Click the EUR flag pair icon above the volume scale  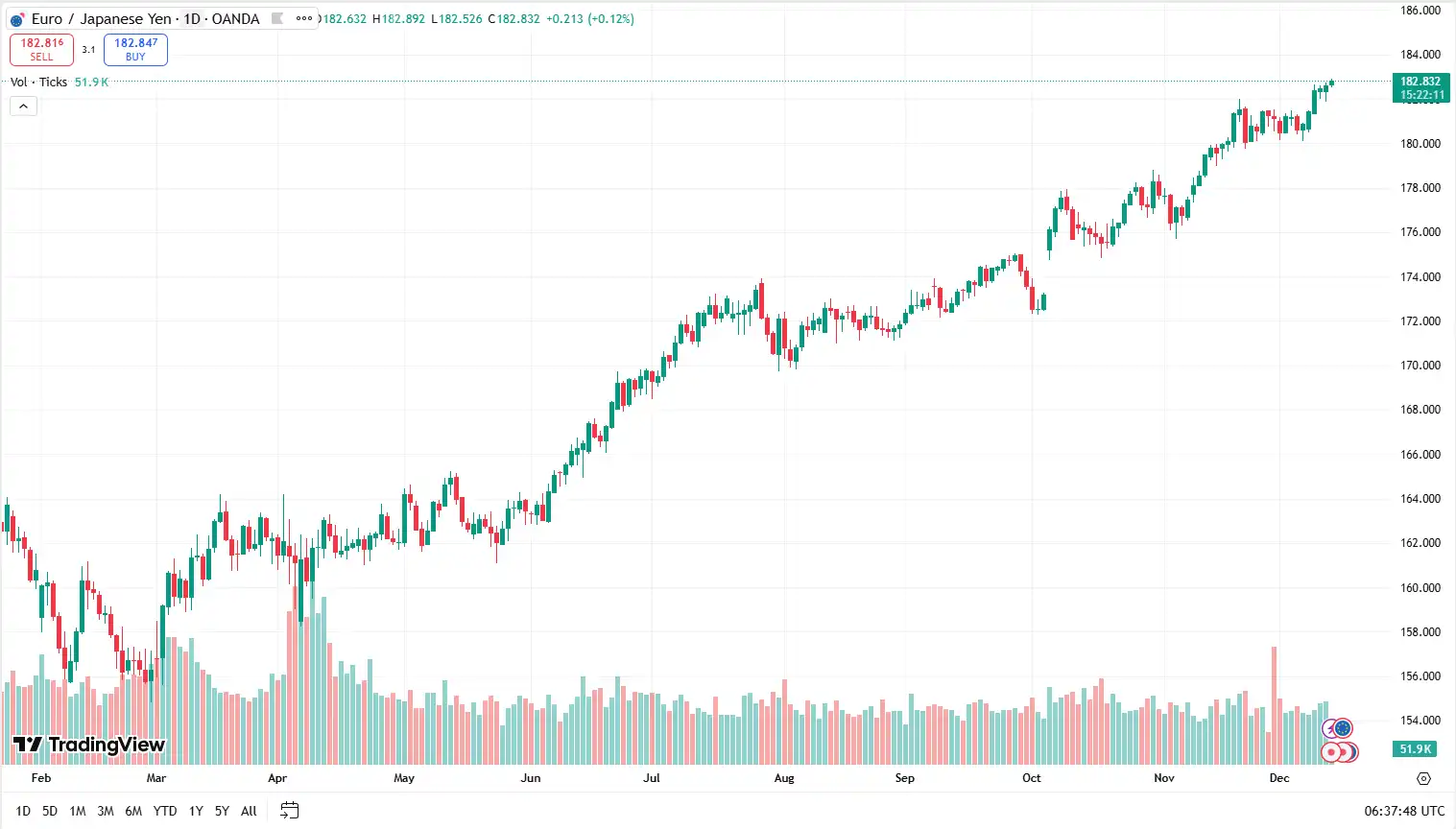coord(1338,727)
